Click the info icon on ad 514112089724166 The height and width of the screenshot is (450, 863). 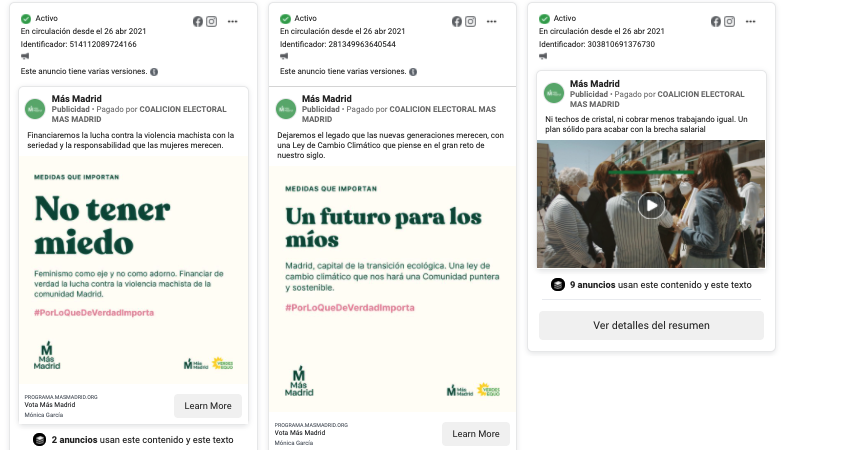point(154,72)
